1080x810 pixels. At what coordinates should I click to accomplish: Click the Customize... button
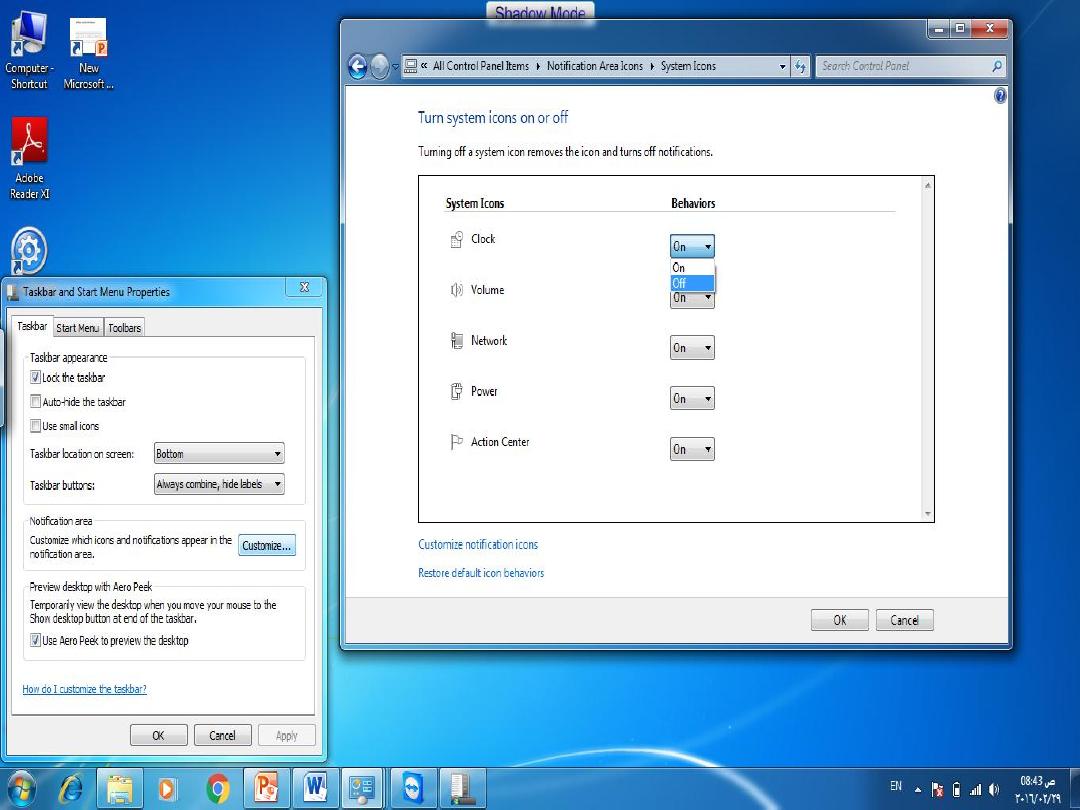coord(267,546)
